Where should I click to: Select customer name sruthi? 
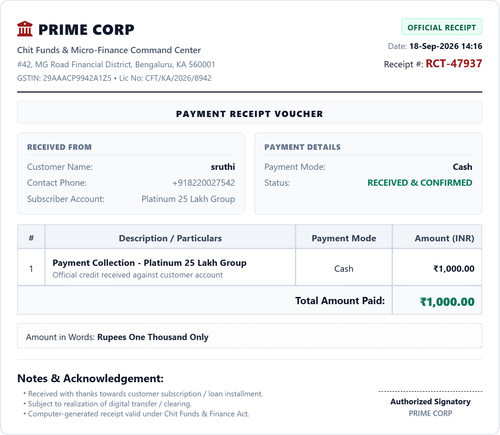(223, 167)
